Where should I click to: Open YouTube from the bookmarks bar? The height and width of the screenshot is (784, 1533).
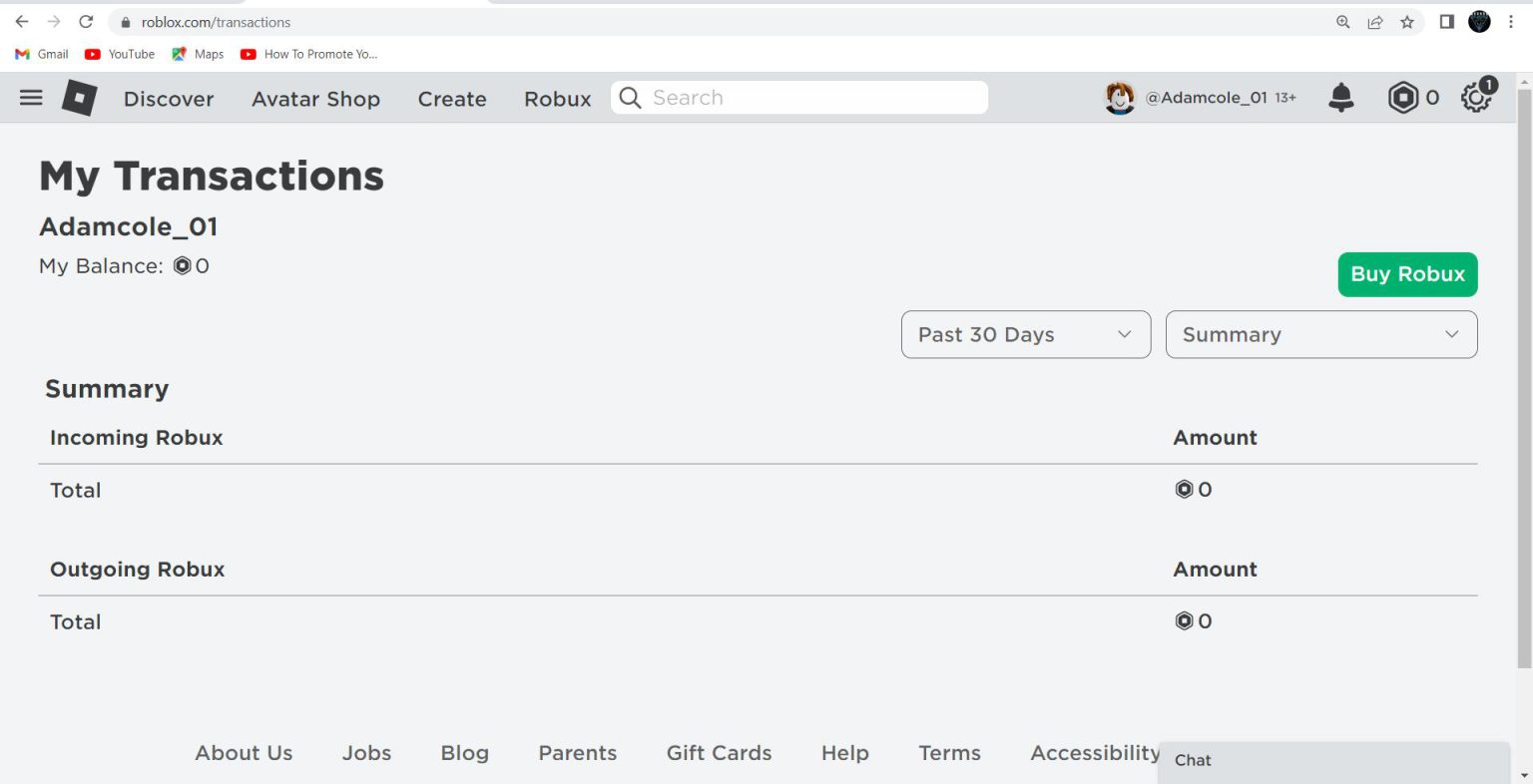click(119, 54)
